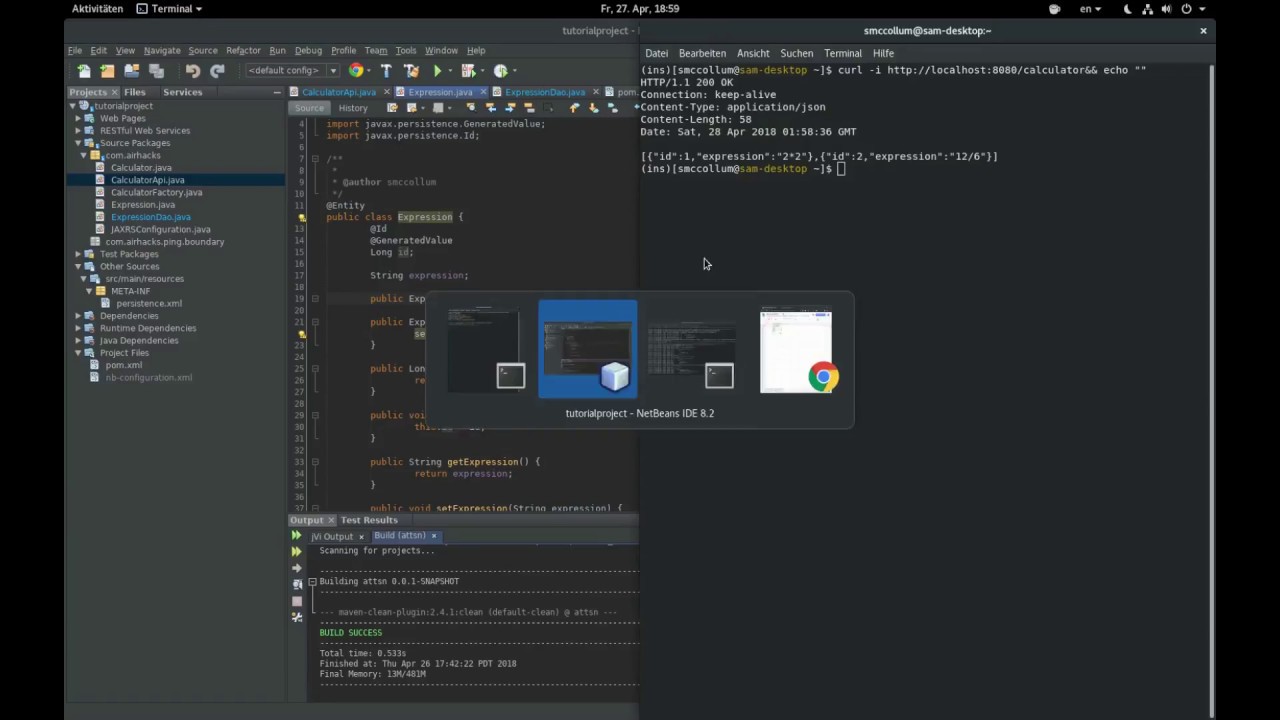Open the Refactor menu
Viewport: 1280px width, 720px height.
coord(243,50)
